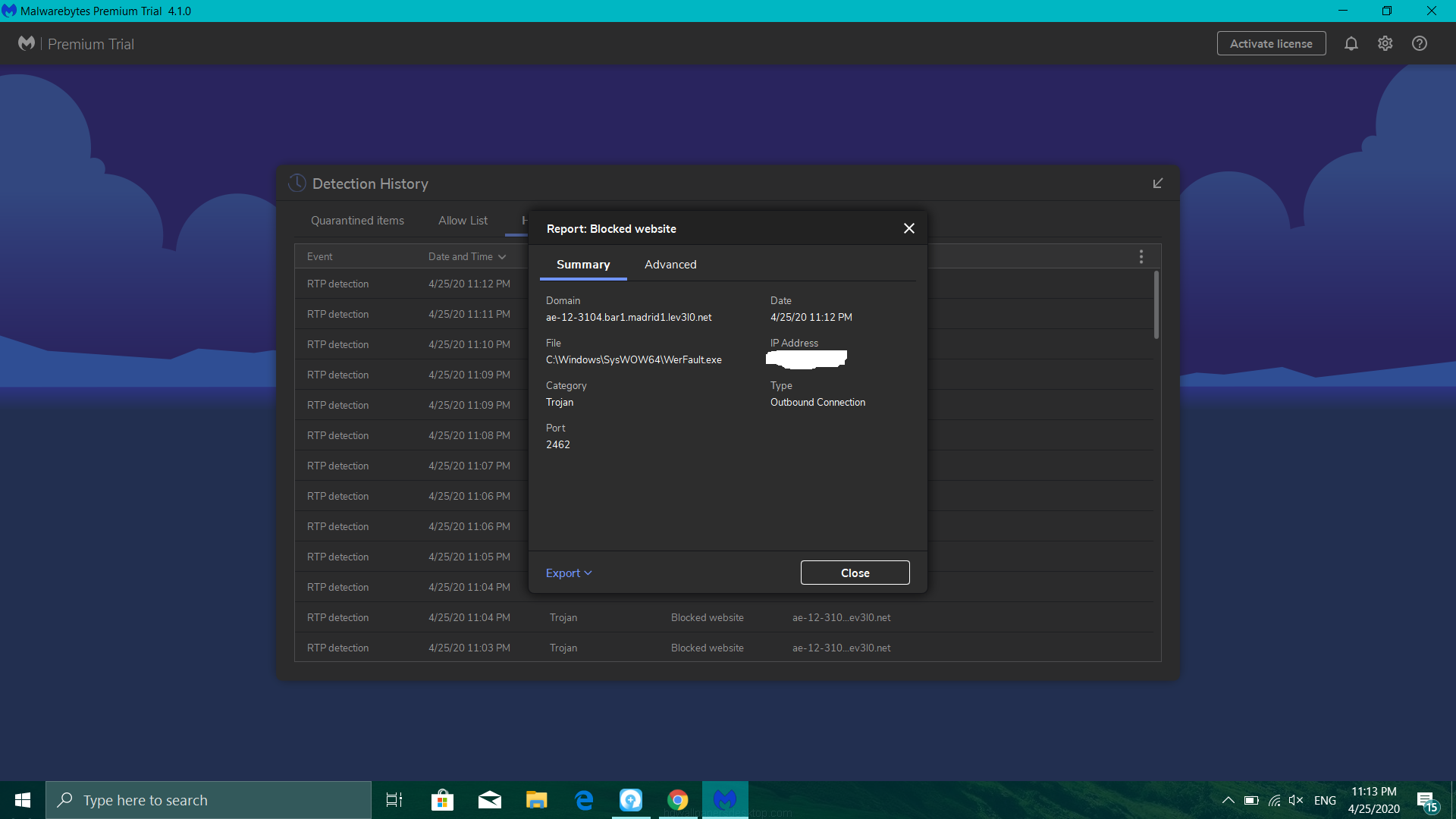Viewport: 1456px width, 819px height.
Task: Click the WerFault.exe file path
Action: tap(634, 359)
